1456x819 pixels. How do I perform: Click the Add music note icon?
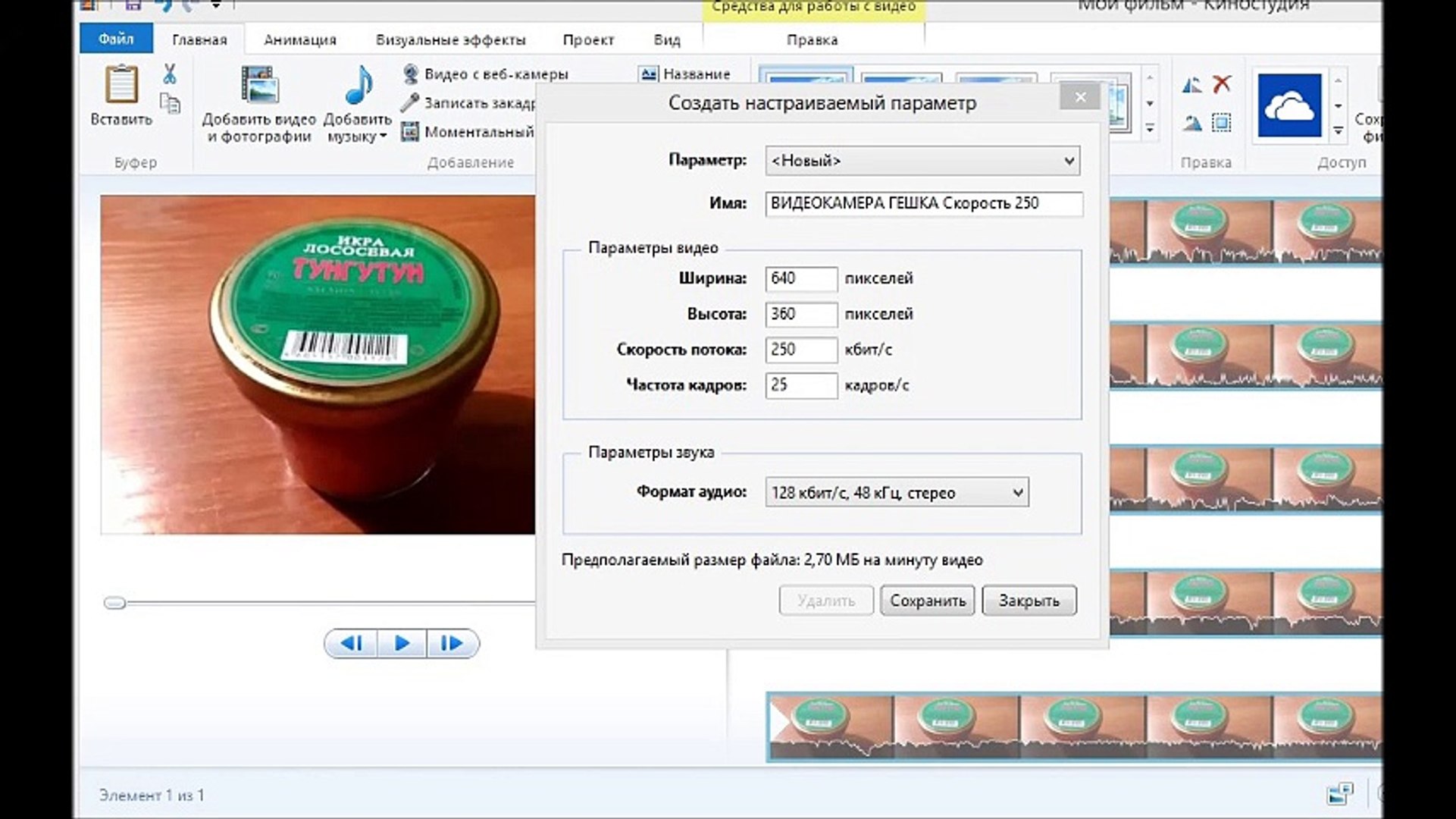(359, 85)
